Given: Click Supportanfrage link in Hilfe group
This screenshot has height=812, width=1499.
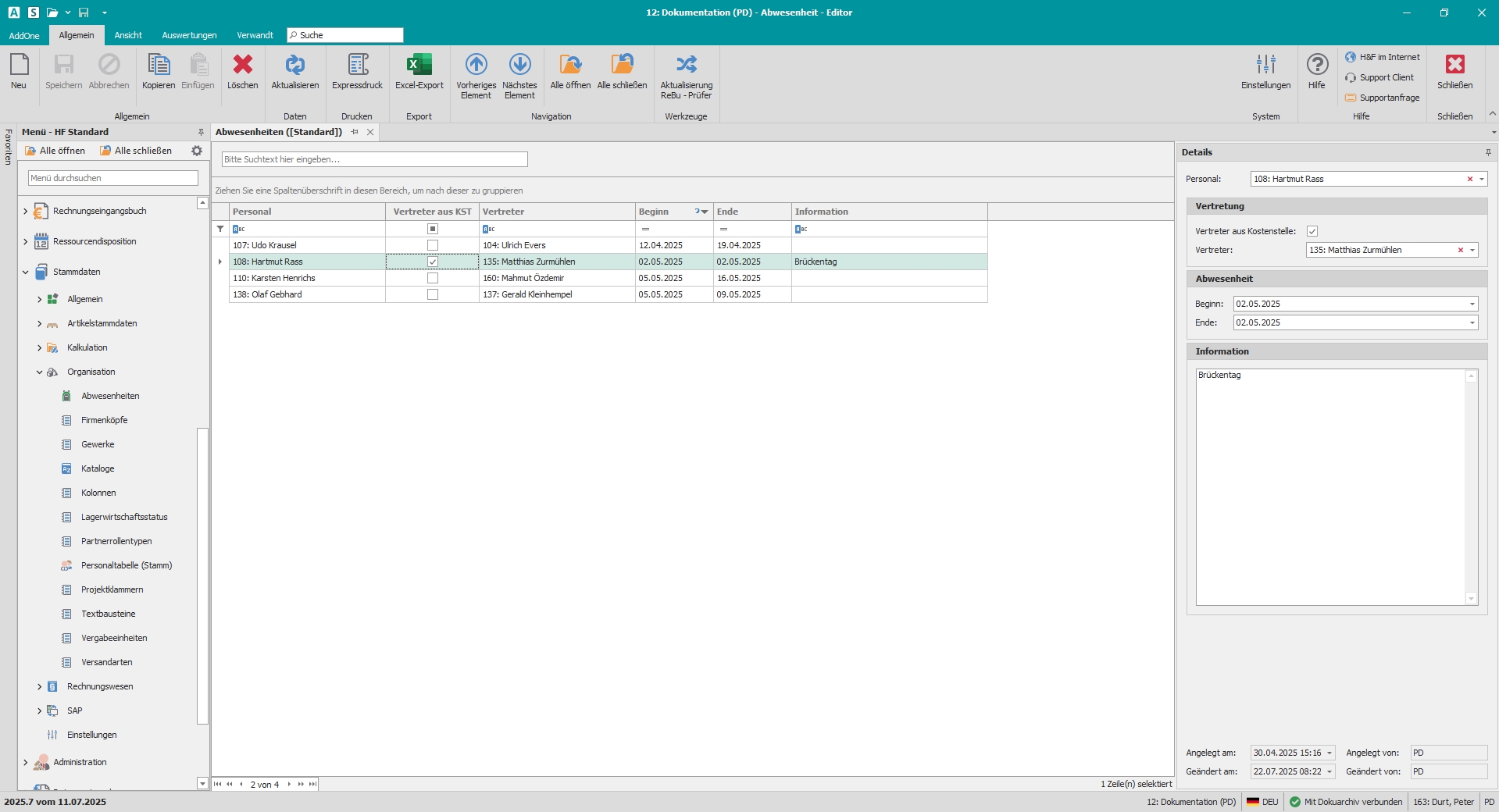Looking at the screenshot, I should 1389,98.
